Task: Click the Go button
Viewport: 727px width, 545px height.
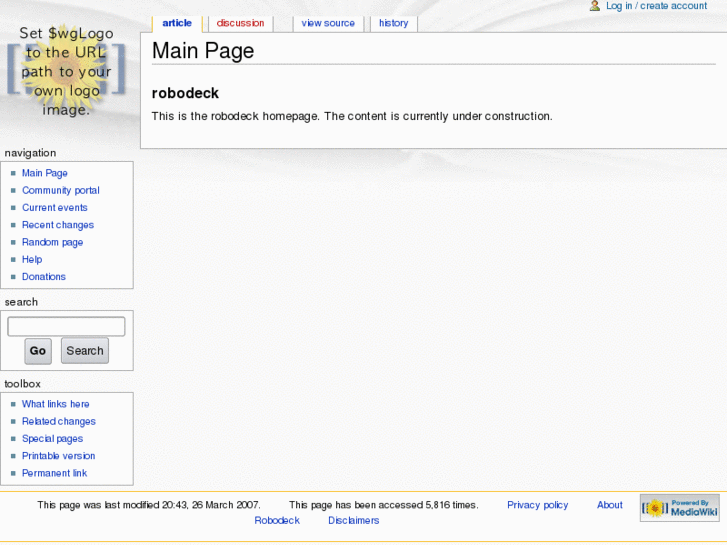Action: pos(38,351)
